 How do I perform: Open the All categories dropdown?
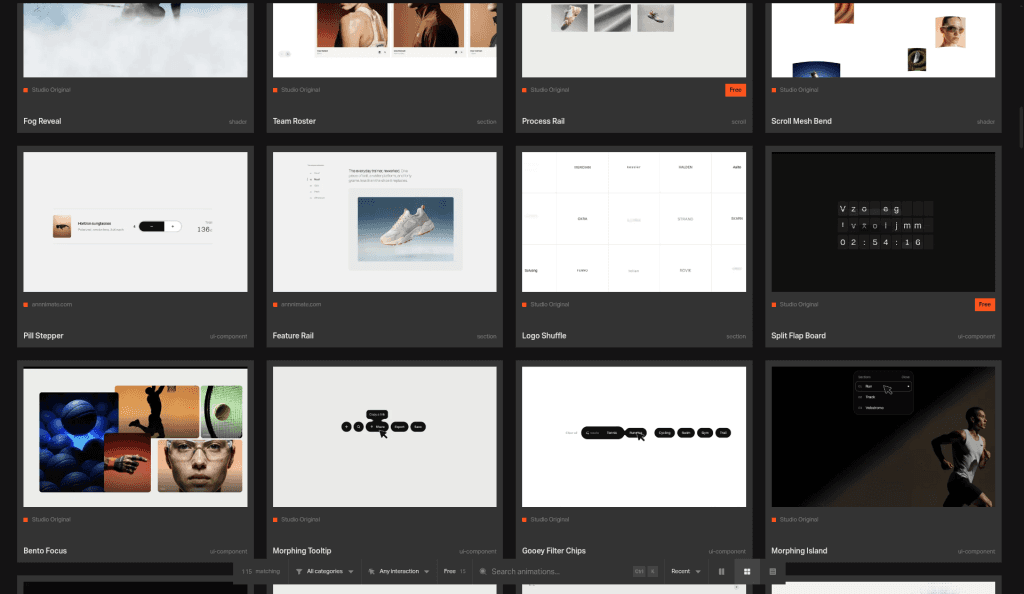(x=325, y=571)
